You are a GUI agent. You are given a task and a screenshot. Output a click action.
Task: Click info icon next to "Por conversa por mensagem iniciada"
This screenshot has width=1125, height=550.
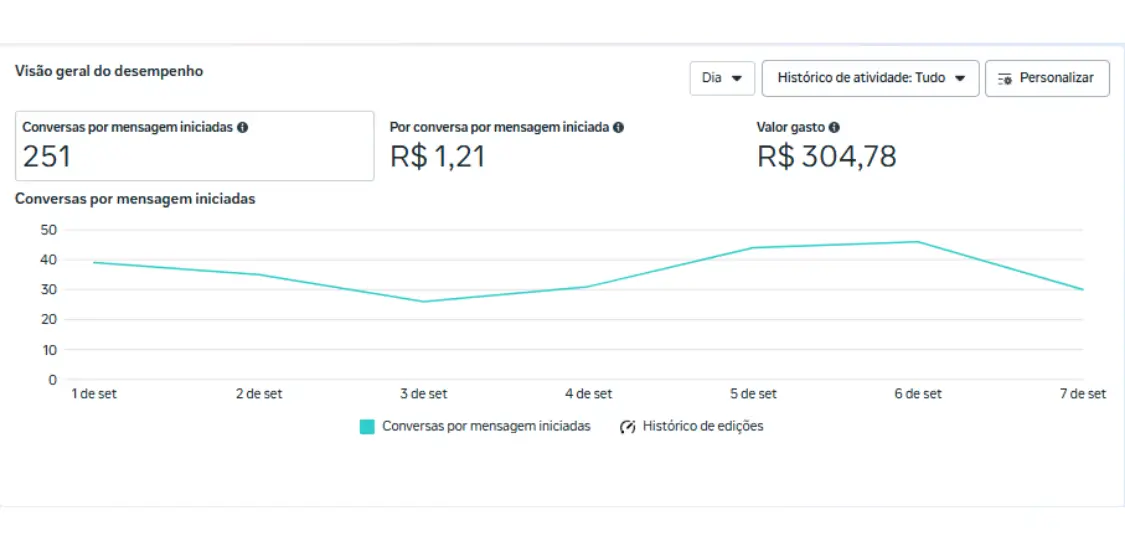click(619, 128)
